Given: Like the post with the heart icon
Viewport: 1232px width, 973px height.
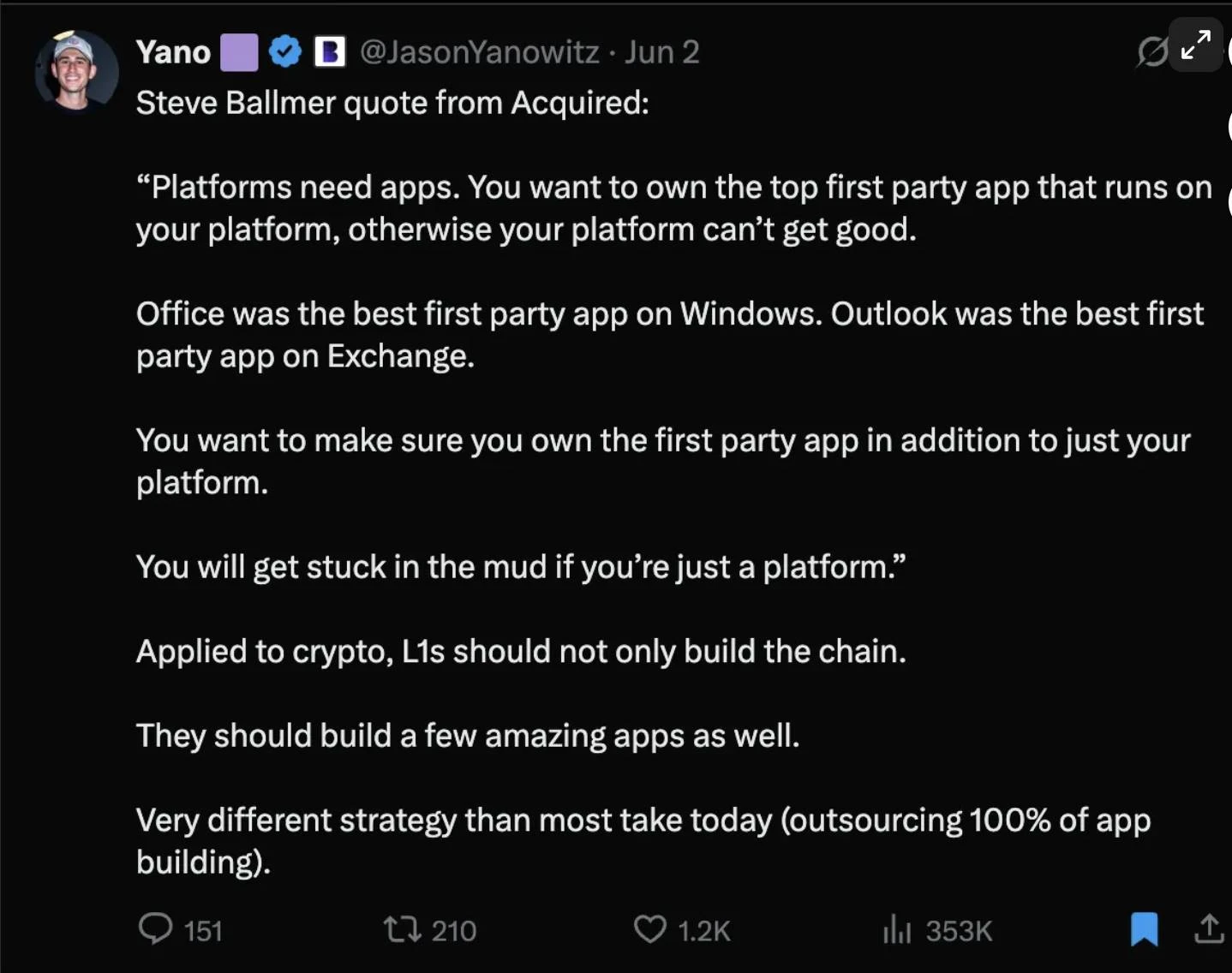Looking at the screenshot, I should tap(650, 929).
